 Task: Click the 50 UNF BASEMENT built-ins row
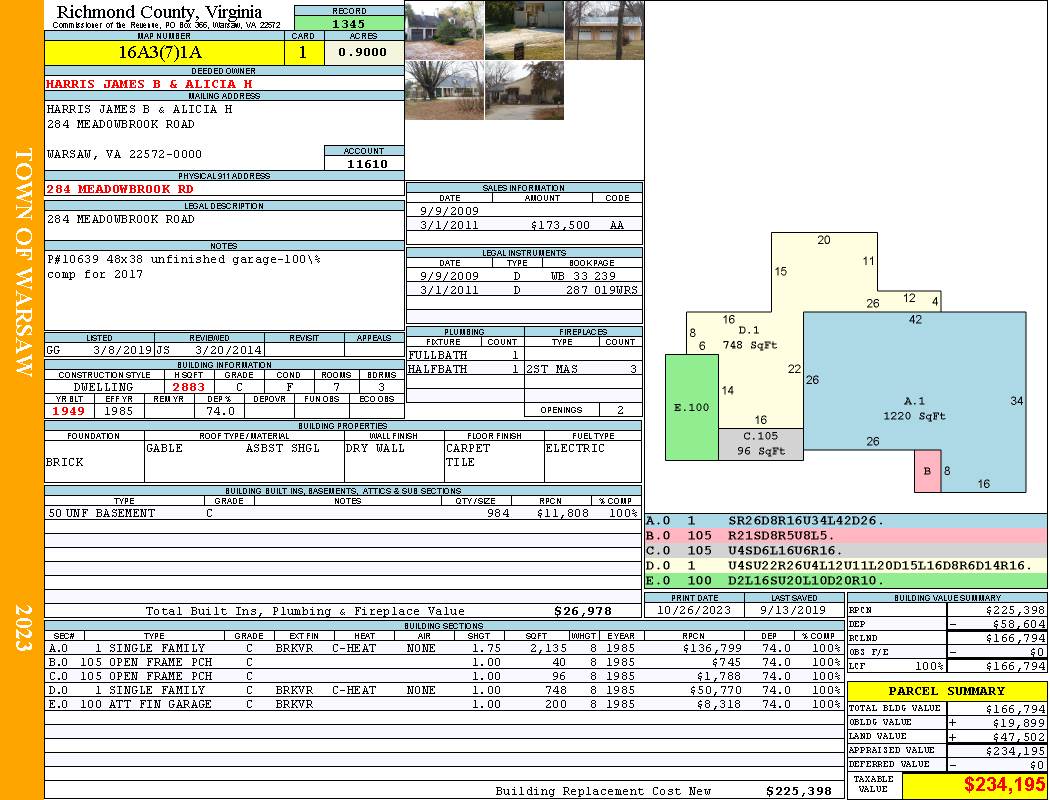pyautogui.click(x=343, y=513)
